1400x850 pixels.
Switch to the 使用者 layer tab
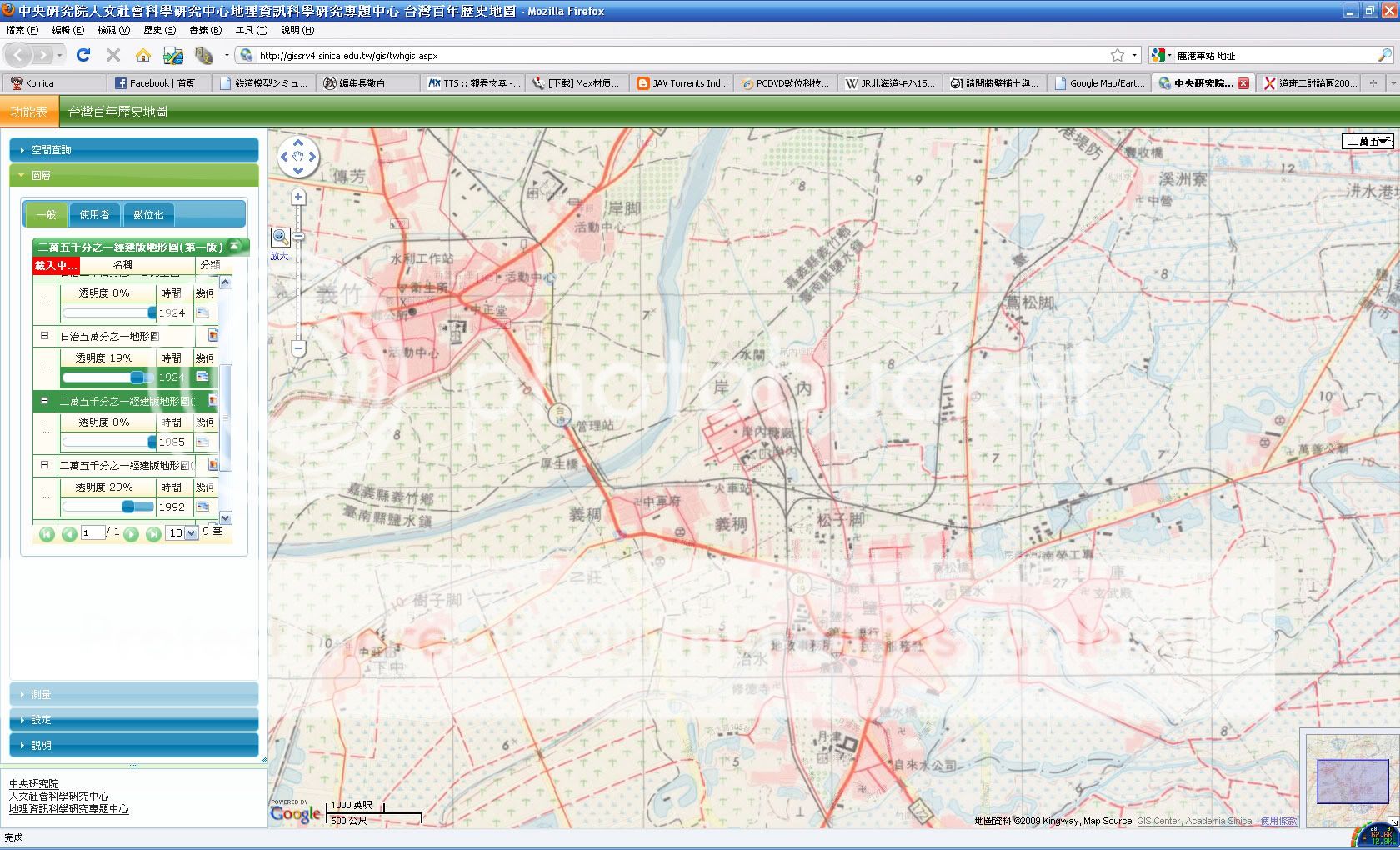[x=94, y=215]
